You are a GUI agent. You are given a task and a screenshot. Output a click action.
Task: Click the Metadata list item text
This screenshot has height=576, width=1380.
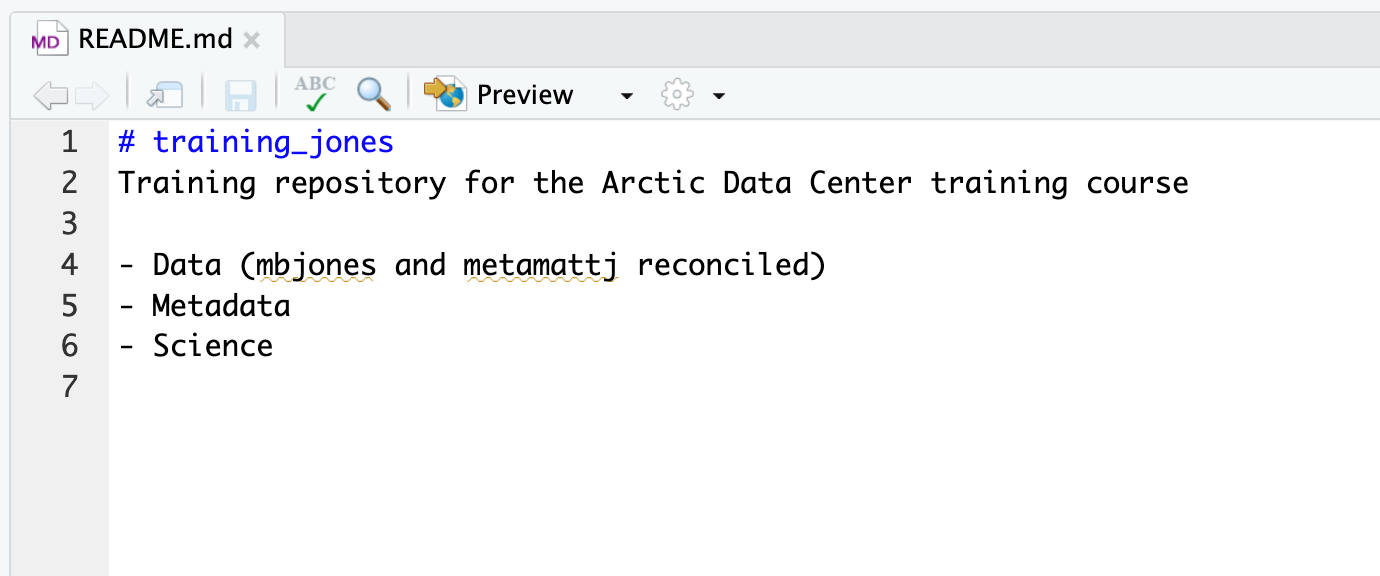(x=220, y=304)
